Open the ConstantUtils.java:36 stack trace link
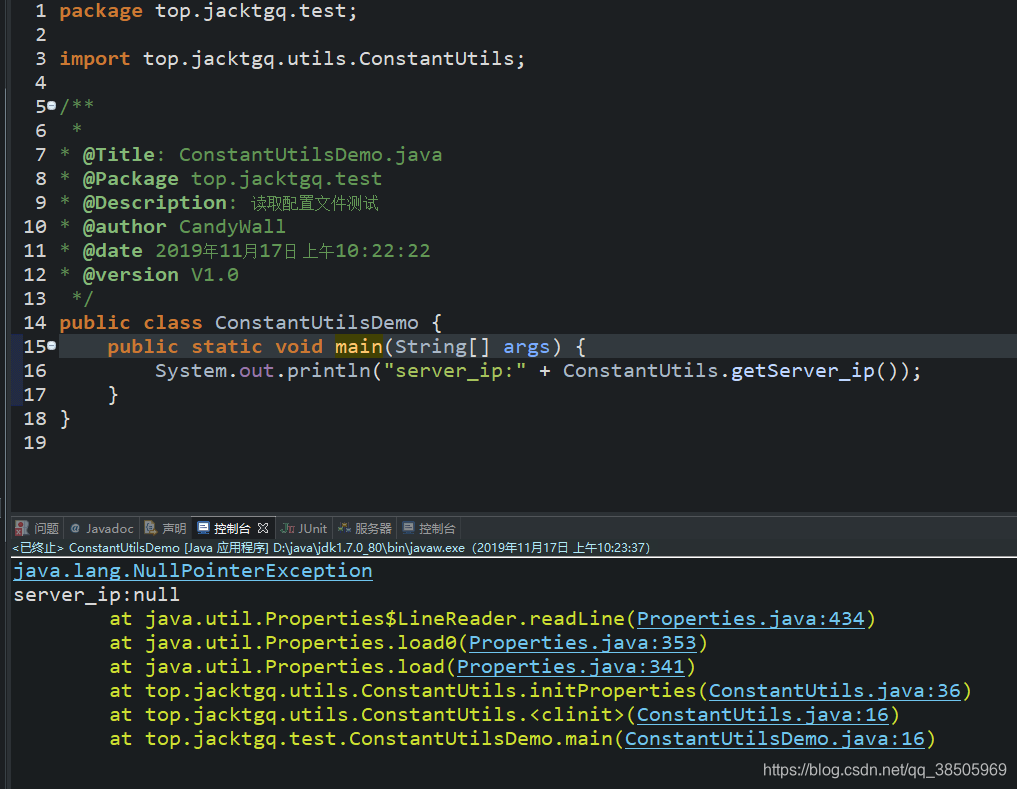 (x=835, y=690)
